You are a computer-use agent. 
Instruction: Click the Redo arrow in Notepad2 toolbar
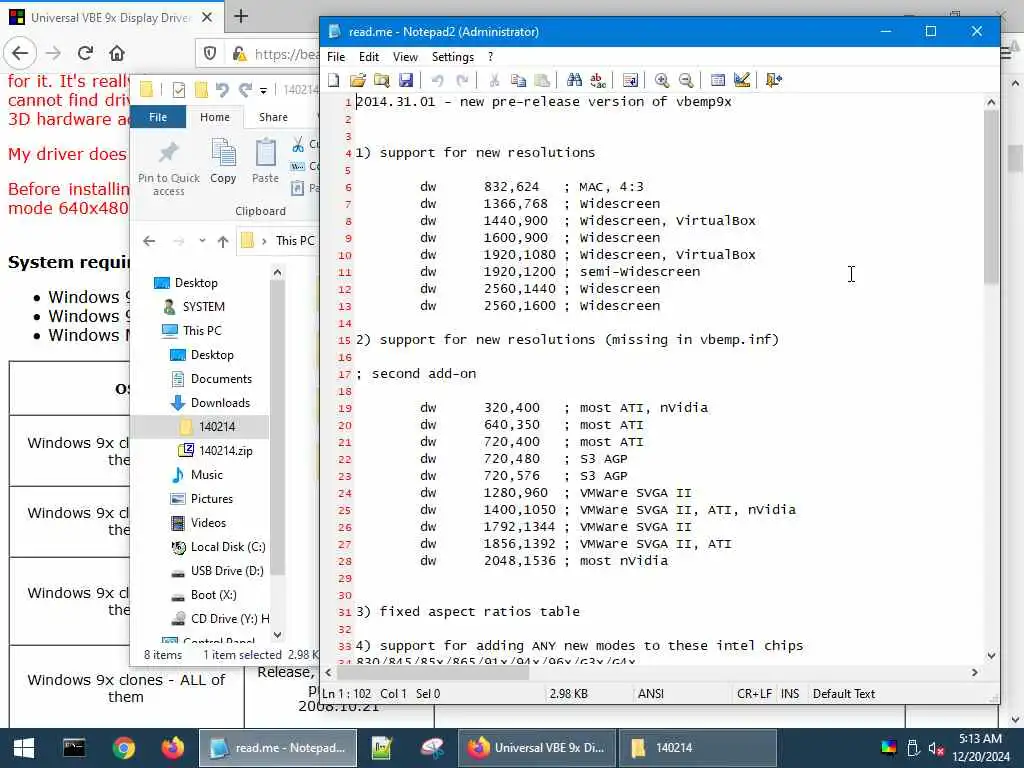coord(462,80)
